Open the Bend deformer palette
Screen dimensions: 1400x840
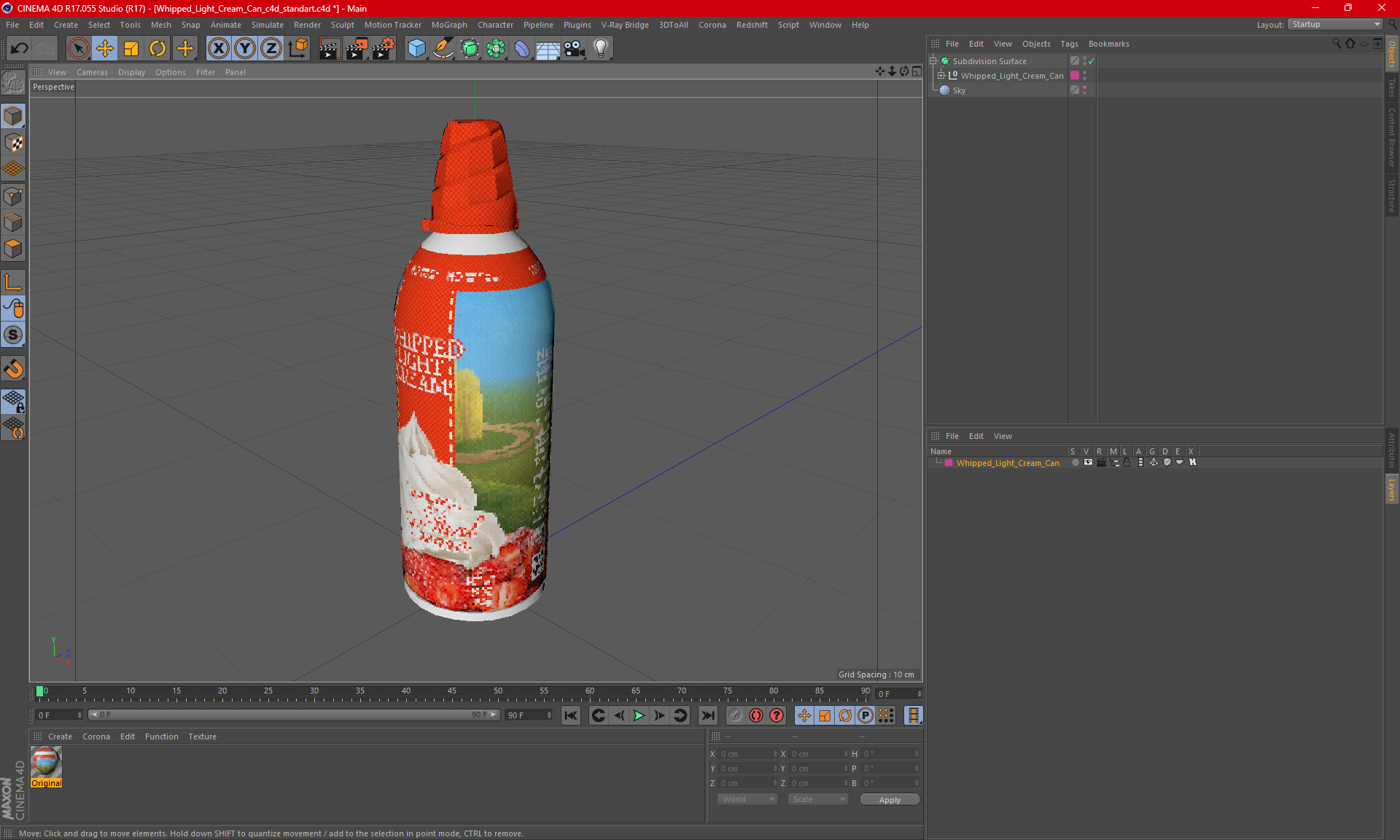point(522,49)
